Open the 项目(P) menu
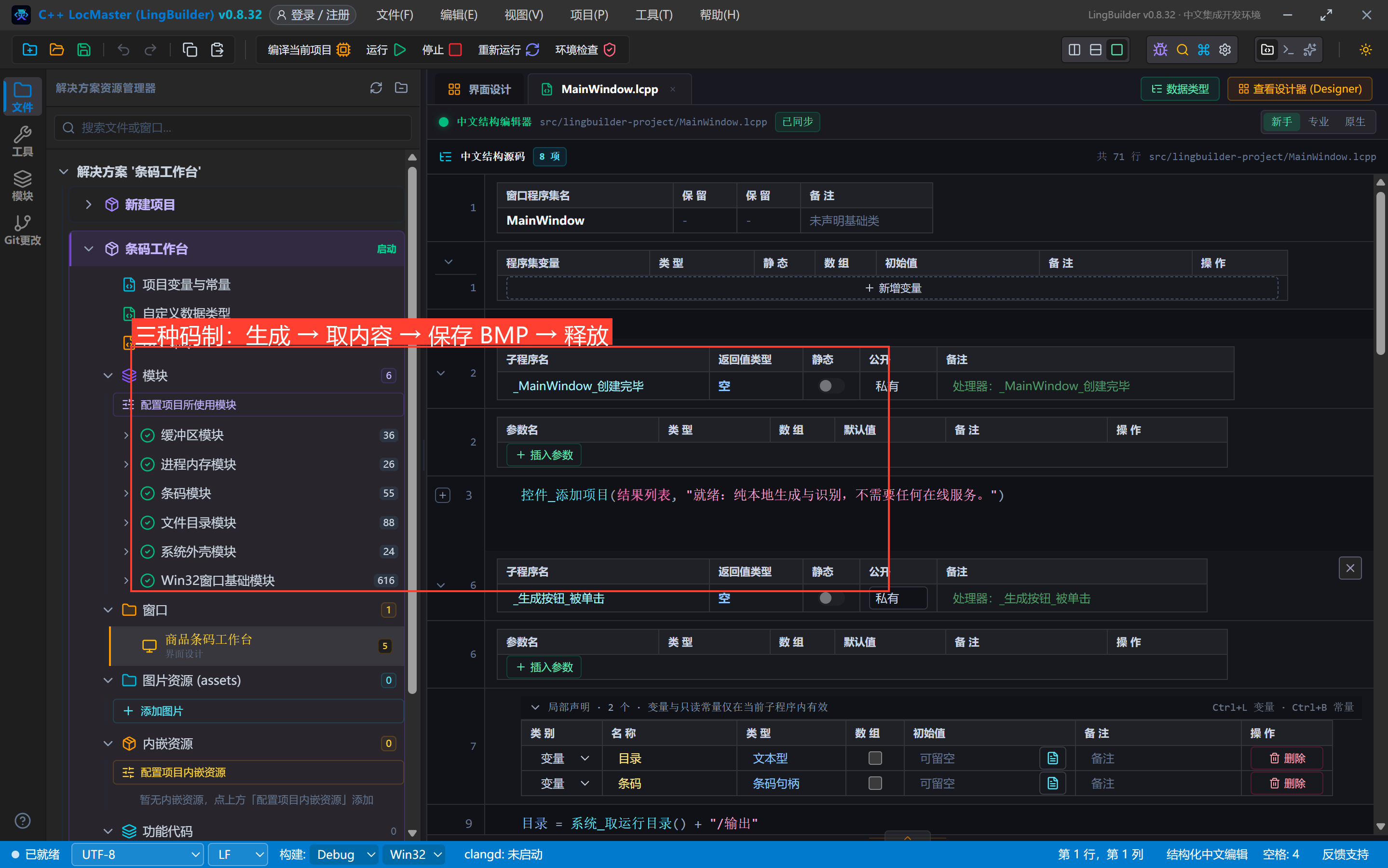This screenshot has height=868, width=1388. 589,15
